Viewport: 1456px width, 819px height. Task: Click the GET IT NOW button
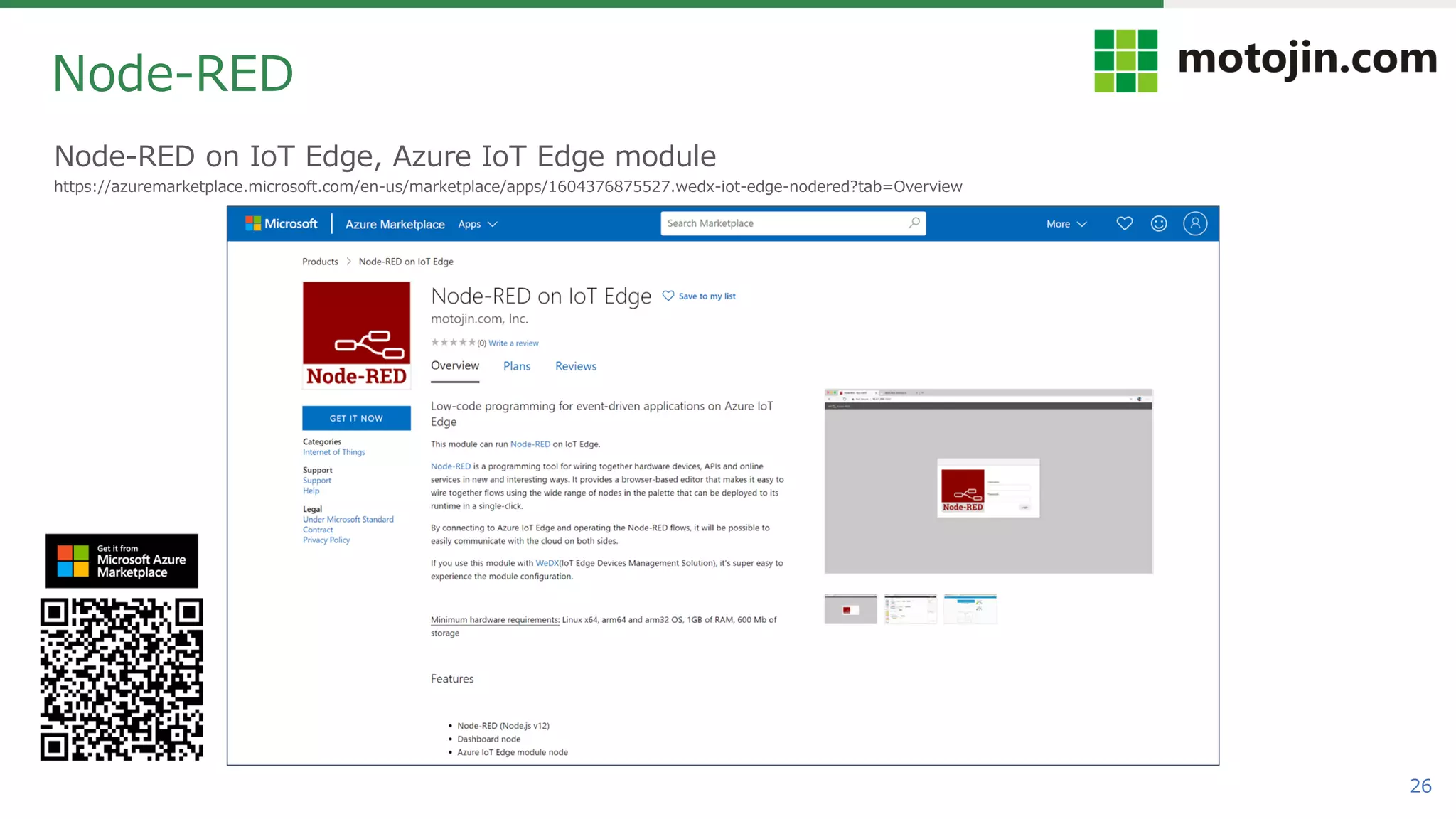click(x=356, y=418)
